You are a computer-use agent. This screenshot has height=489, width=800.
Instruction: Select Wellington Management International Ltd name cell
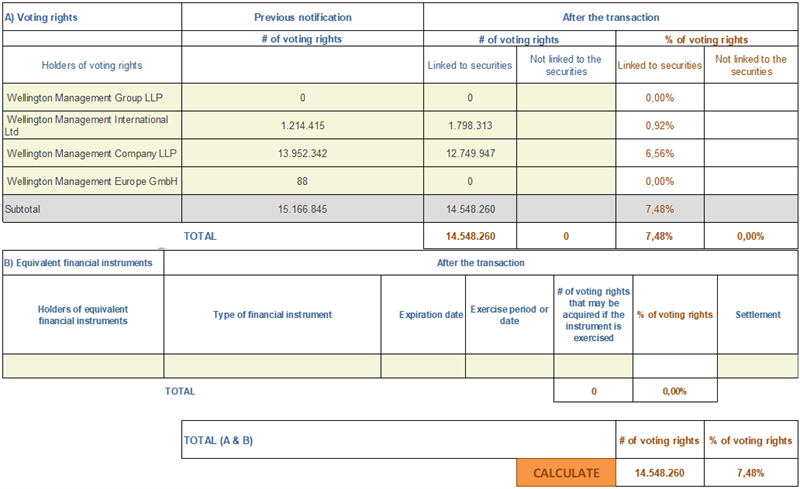point(92,125)
